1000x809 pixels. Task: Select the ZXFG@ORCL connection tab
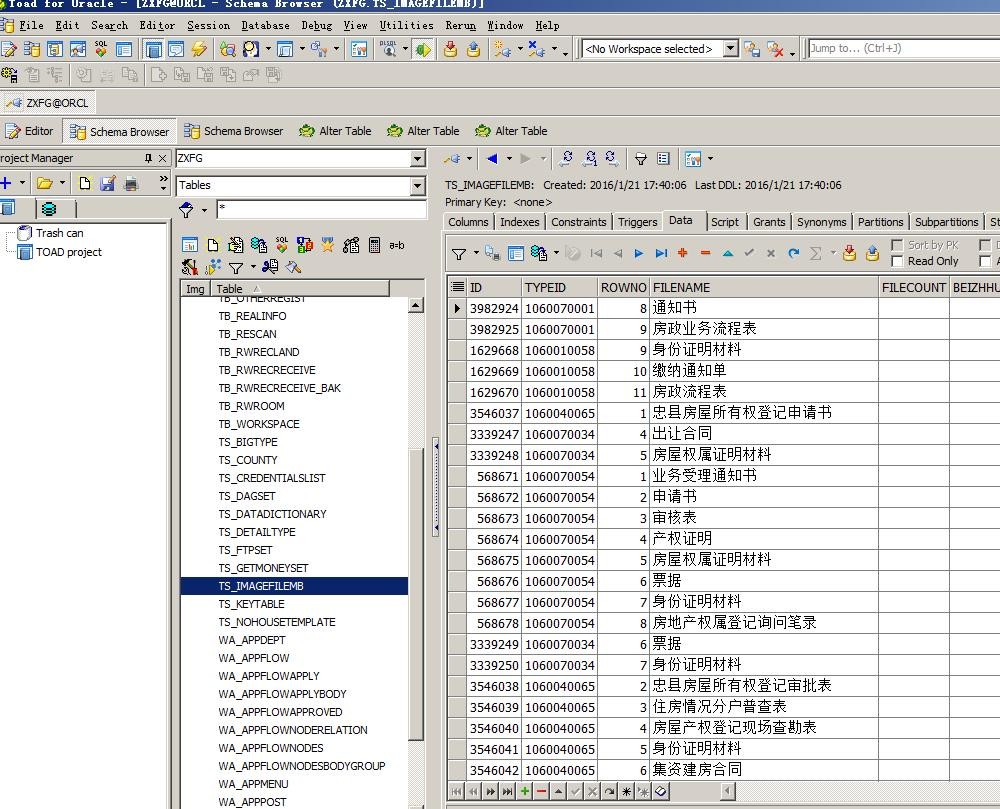click(x=48, y=103)
